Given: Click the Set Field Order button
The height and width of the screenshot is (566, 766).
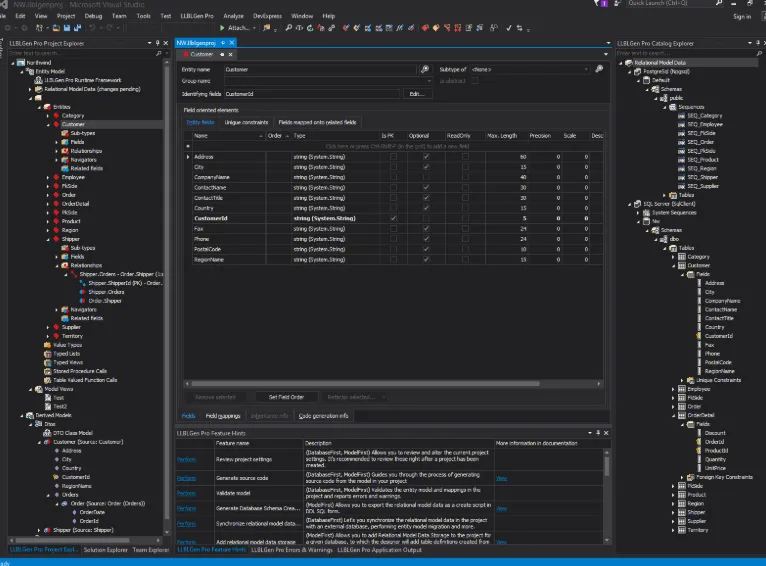Looking at the screenshot, I should point(286,397).
